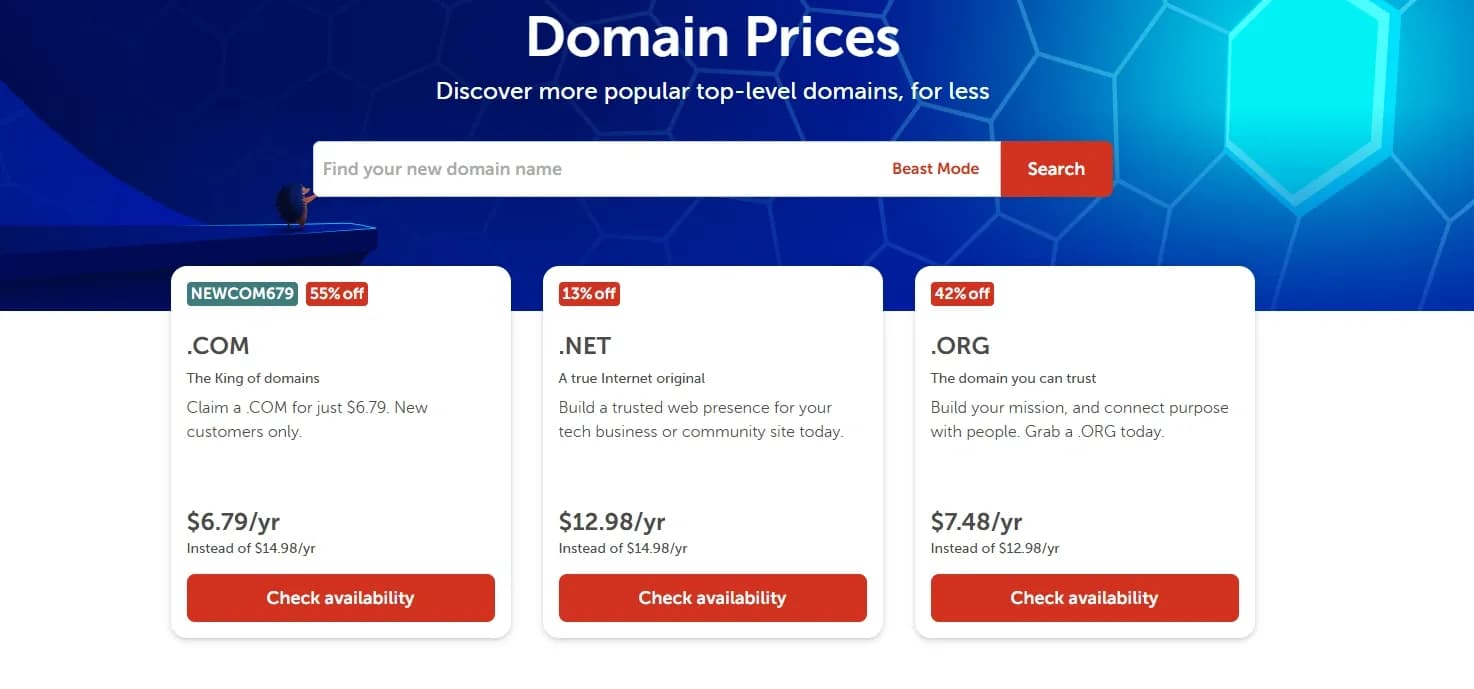Open the .NET domain heading
Screen dimensions: 1474x689
(x=584, y=346)
